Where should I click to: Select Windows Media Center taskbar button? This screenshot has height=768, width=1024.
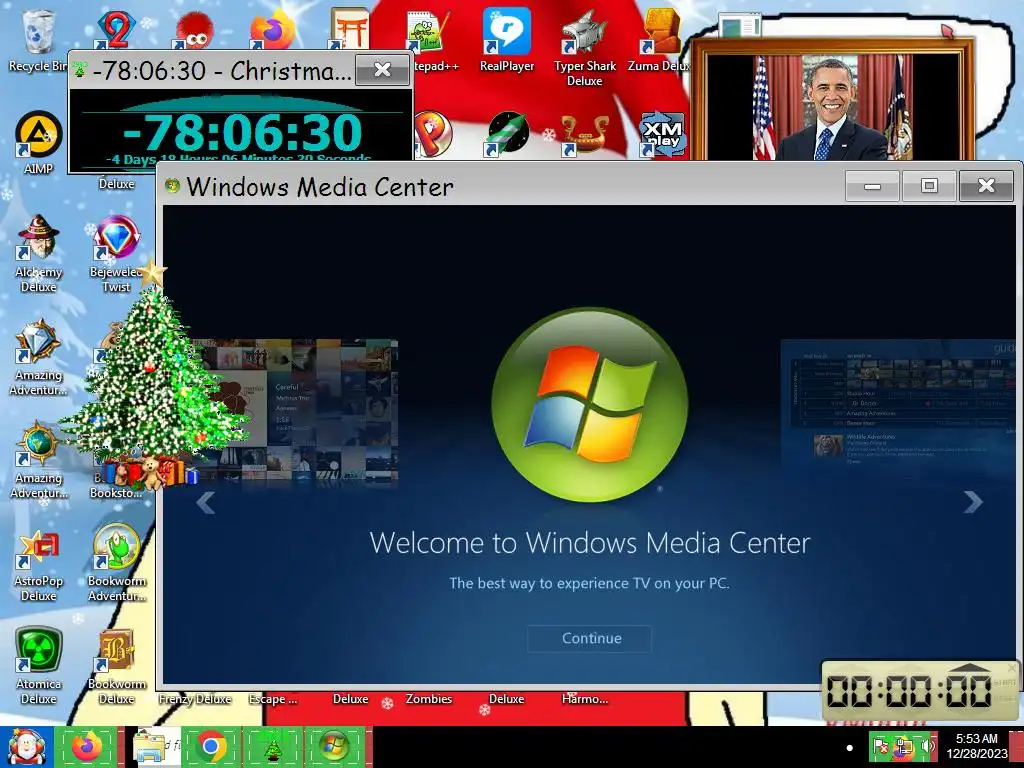pos(334,746)
